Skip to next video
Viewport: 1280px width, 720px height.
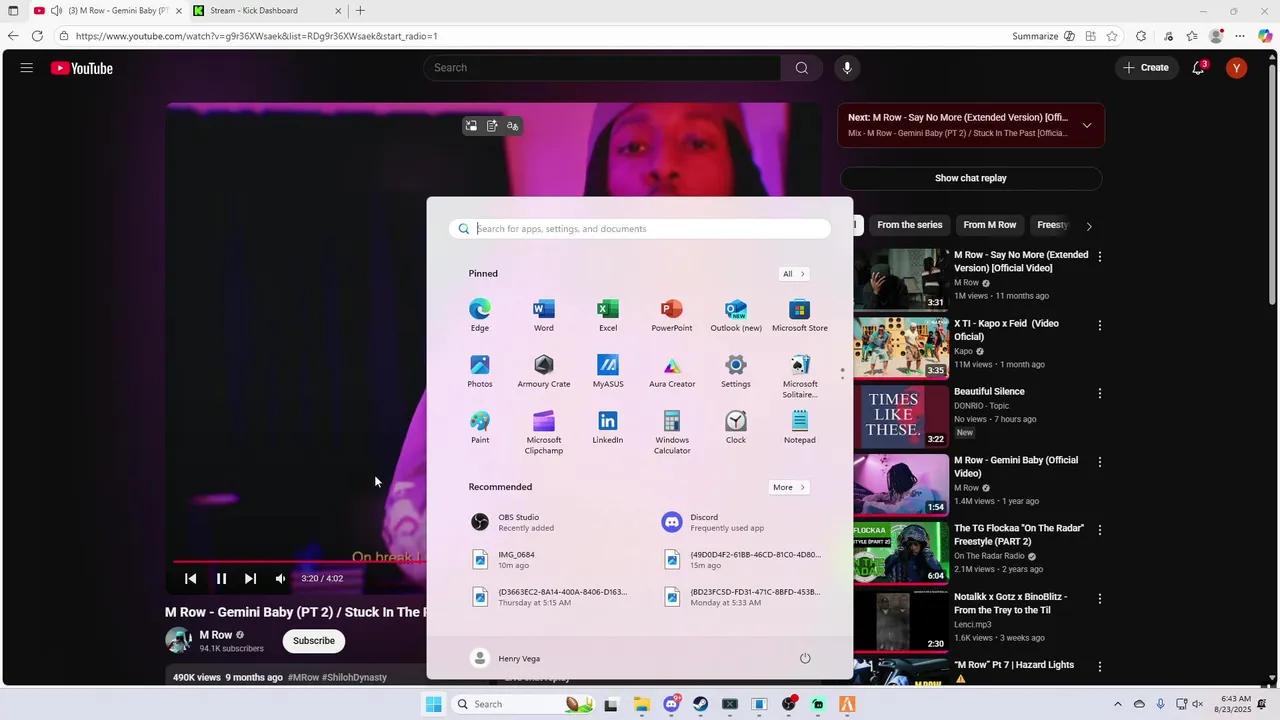(251, 578)
